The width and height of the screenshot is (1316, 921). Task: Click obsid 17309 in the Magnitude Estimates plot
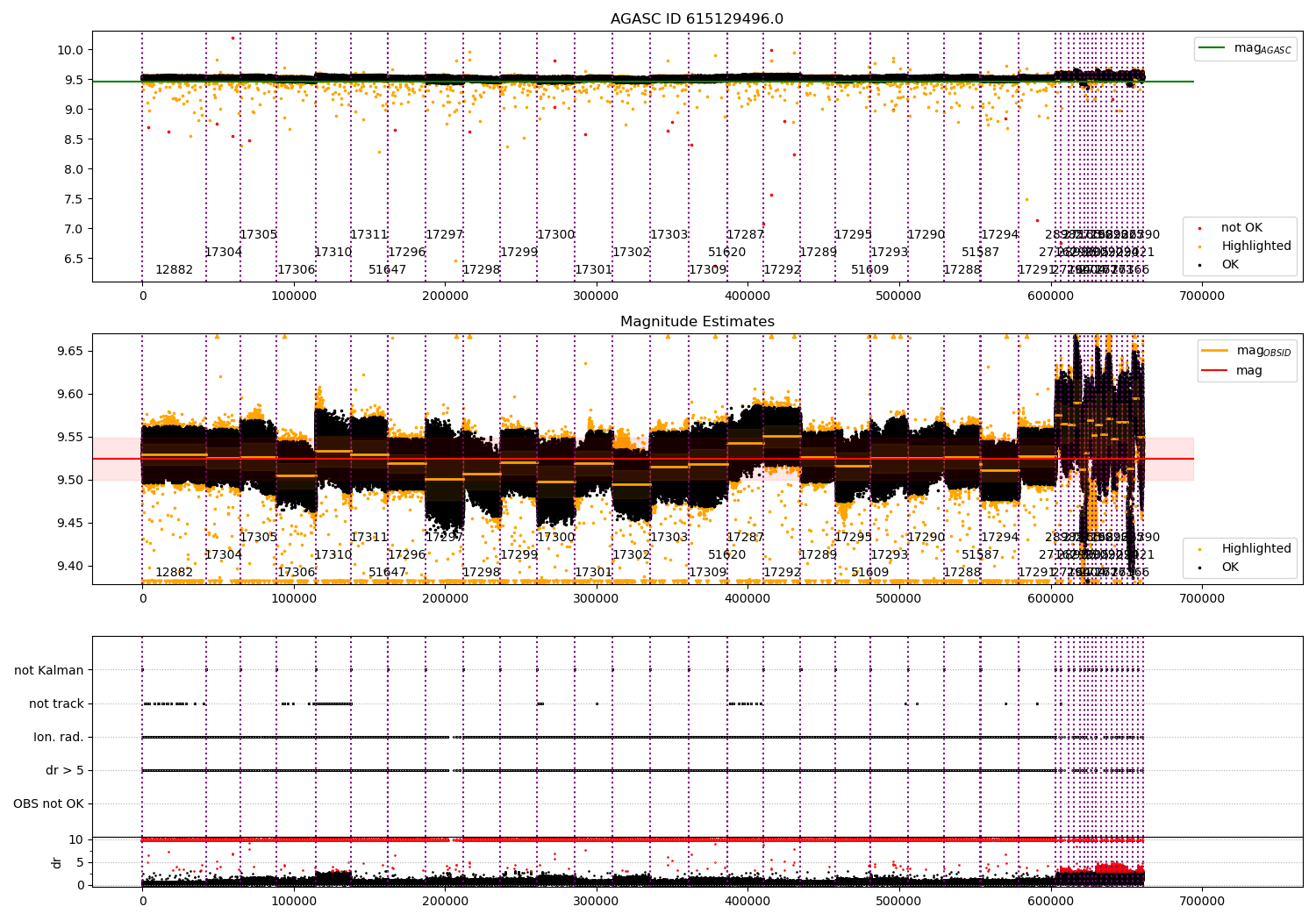707,573
